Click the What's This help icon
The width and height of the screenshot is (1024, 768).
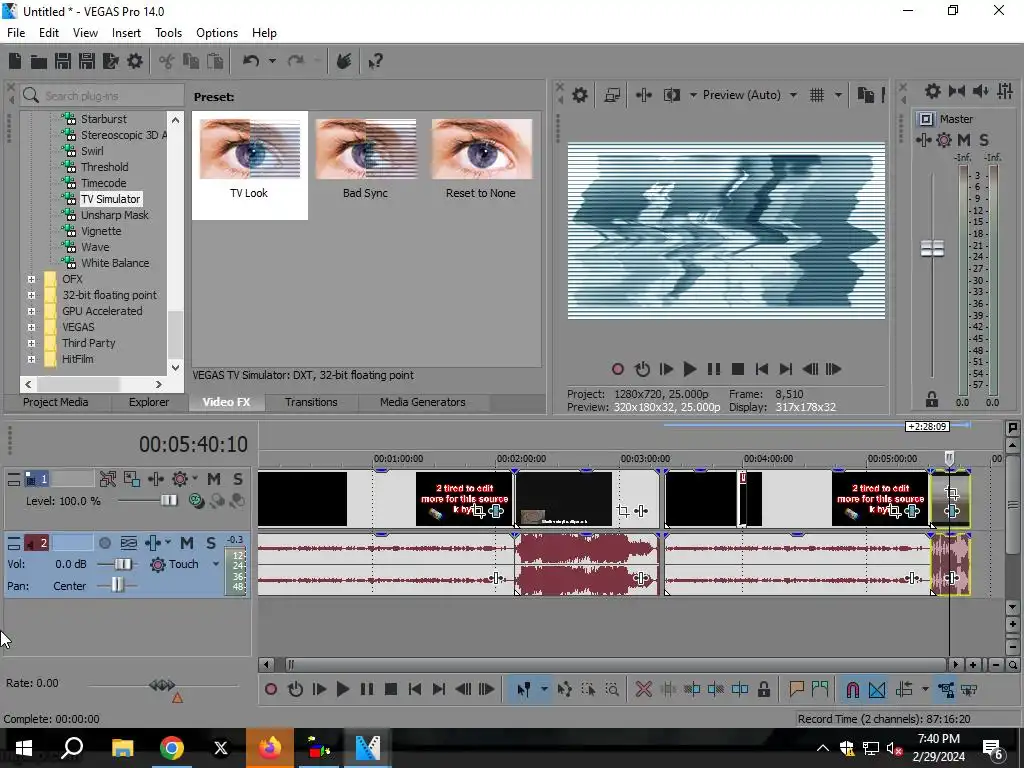click(375, 61)
